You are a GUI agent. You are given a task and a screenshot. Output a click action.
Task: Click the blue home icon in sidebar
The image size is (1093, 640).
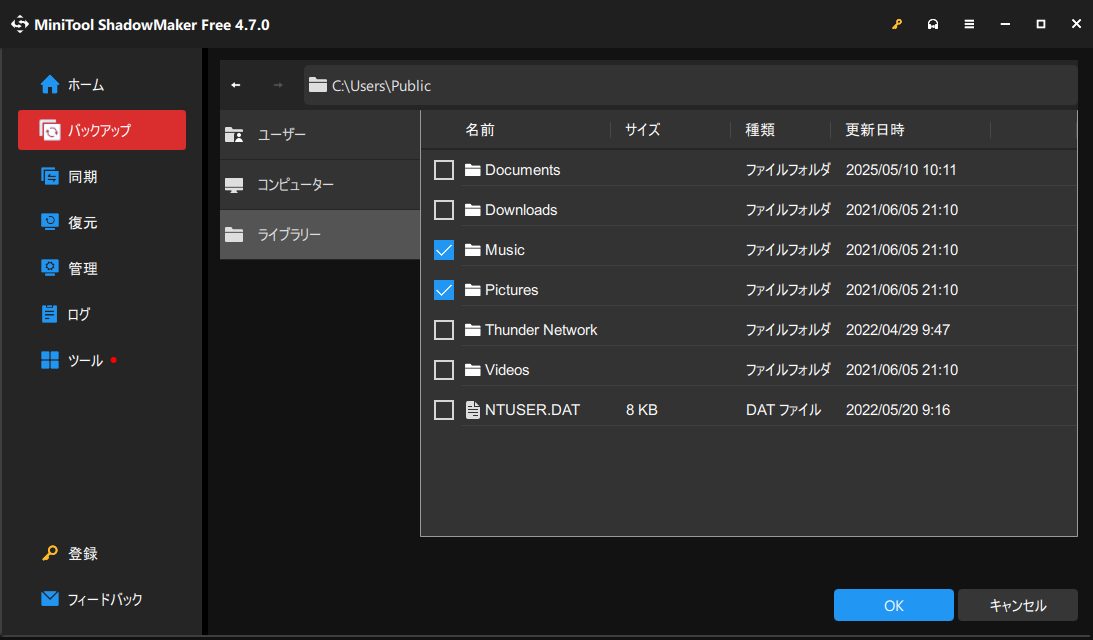click(x=49, y=84)
